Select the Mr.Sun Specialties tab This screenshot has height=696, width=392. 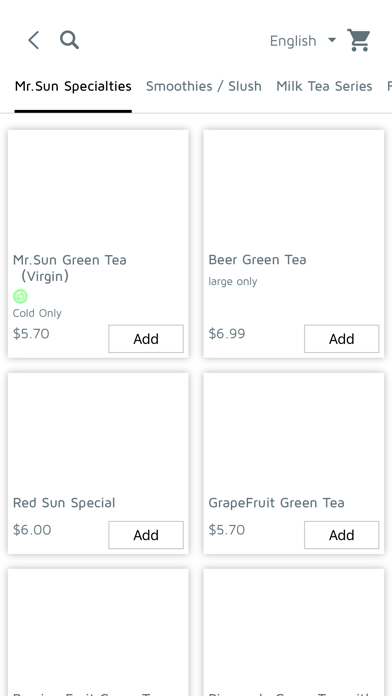[73, 86]
